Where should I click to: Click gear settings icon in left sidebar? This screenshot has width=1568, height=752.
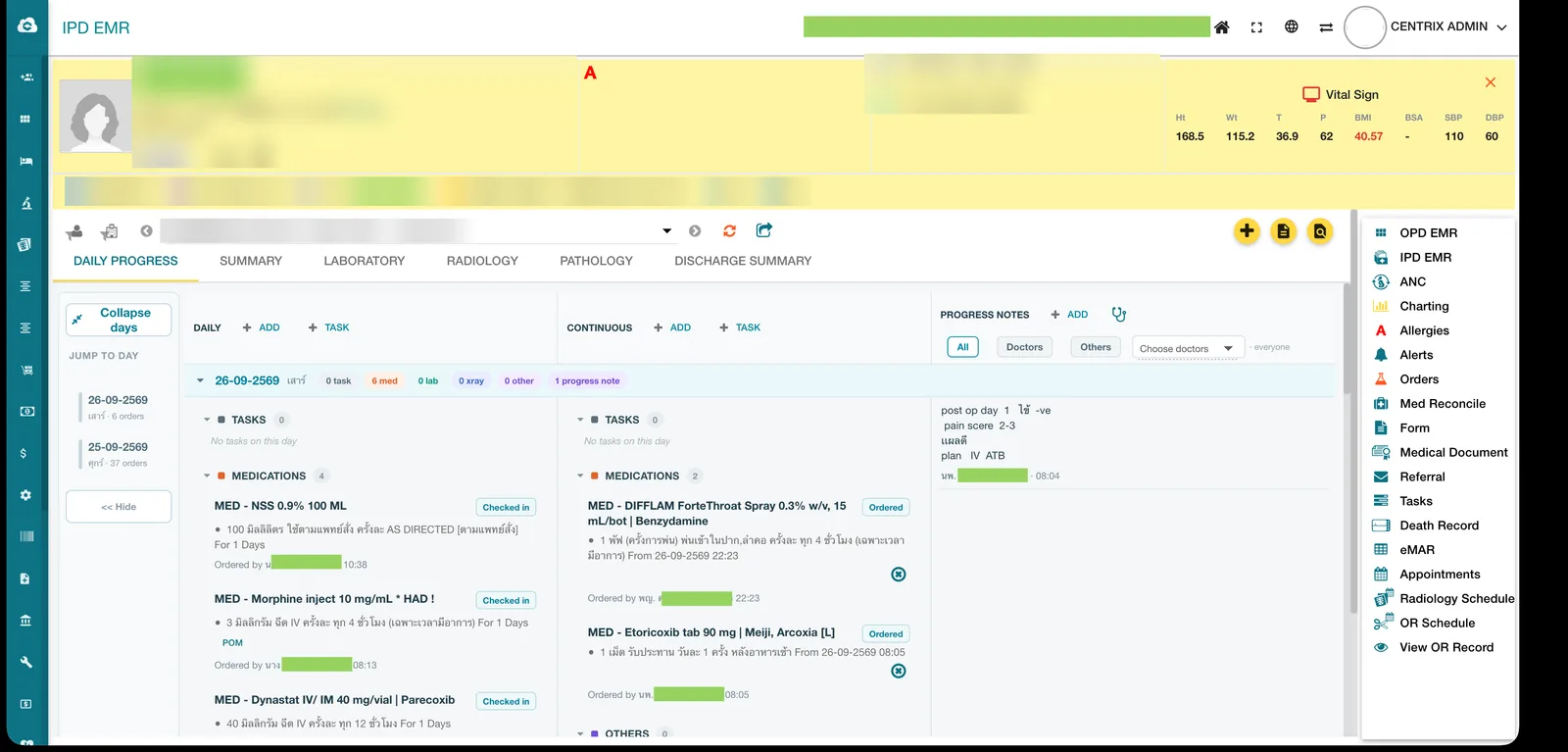point(26,495)
